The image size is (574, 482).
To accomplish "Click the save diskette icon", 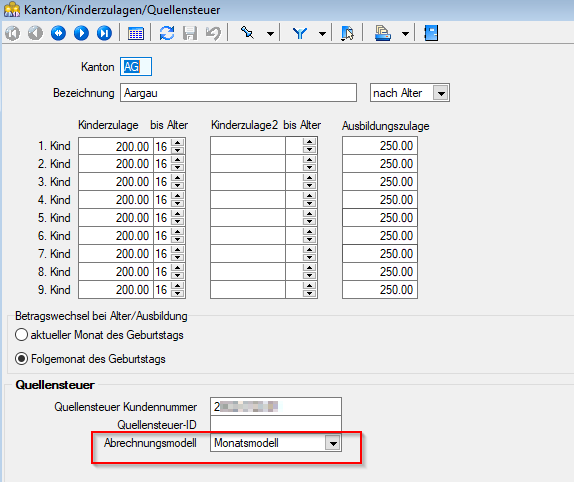I will tap(190, 33).
